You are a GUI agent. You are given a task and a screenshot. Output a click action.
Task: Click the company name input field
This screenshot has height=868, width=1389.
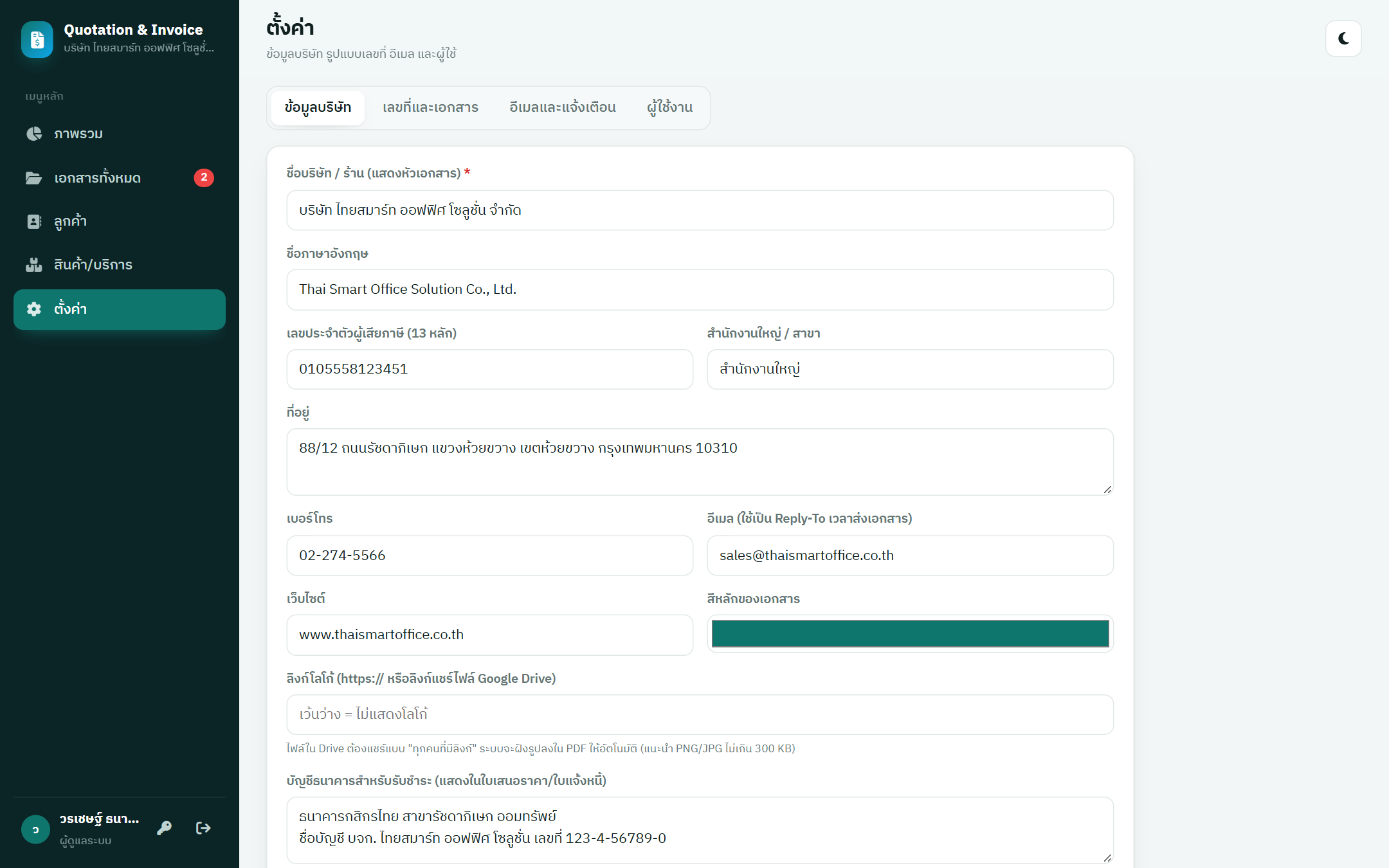[700, 210]
